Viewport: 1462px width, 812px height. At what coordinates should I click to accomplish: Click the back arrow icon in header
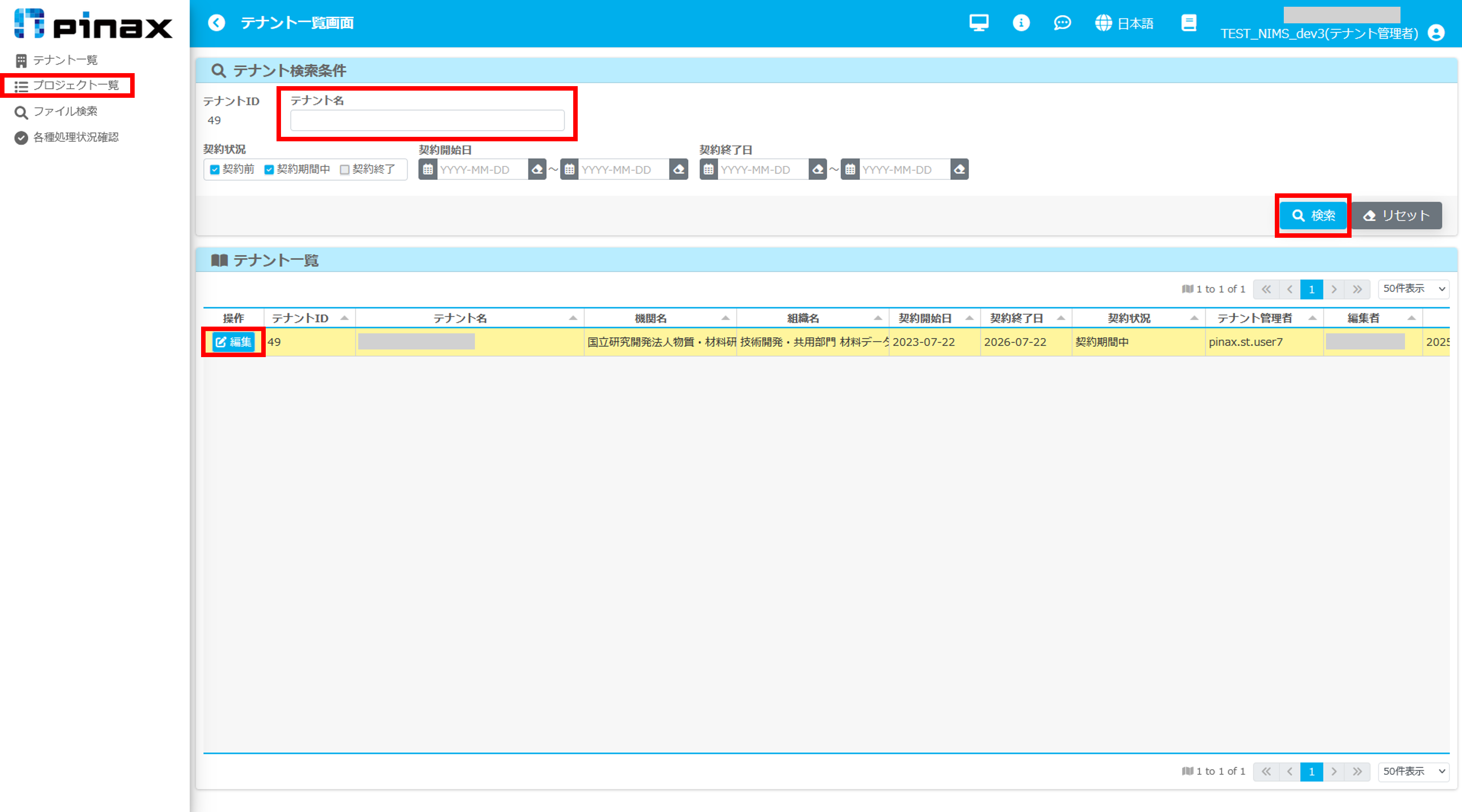click(x=216, y=23)
